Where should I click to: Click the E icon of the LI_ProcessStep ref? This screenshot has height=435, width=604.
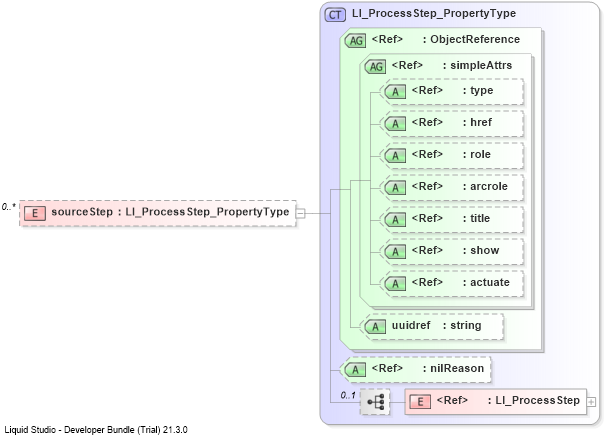click(x=420, y=402)
